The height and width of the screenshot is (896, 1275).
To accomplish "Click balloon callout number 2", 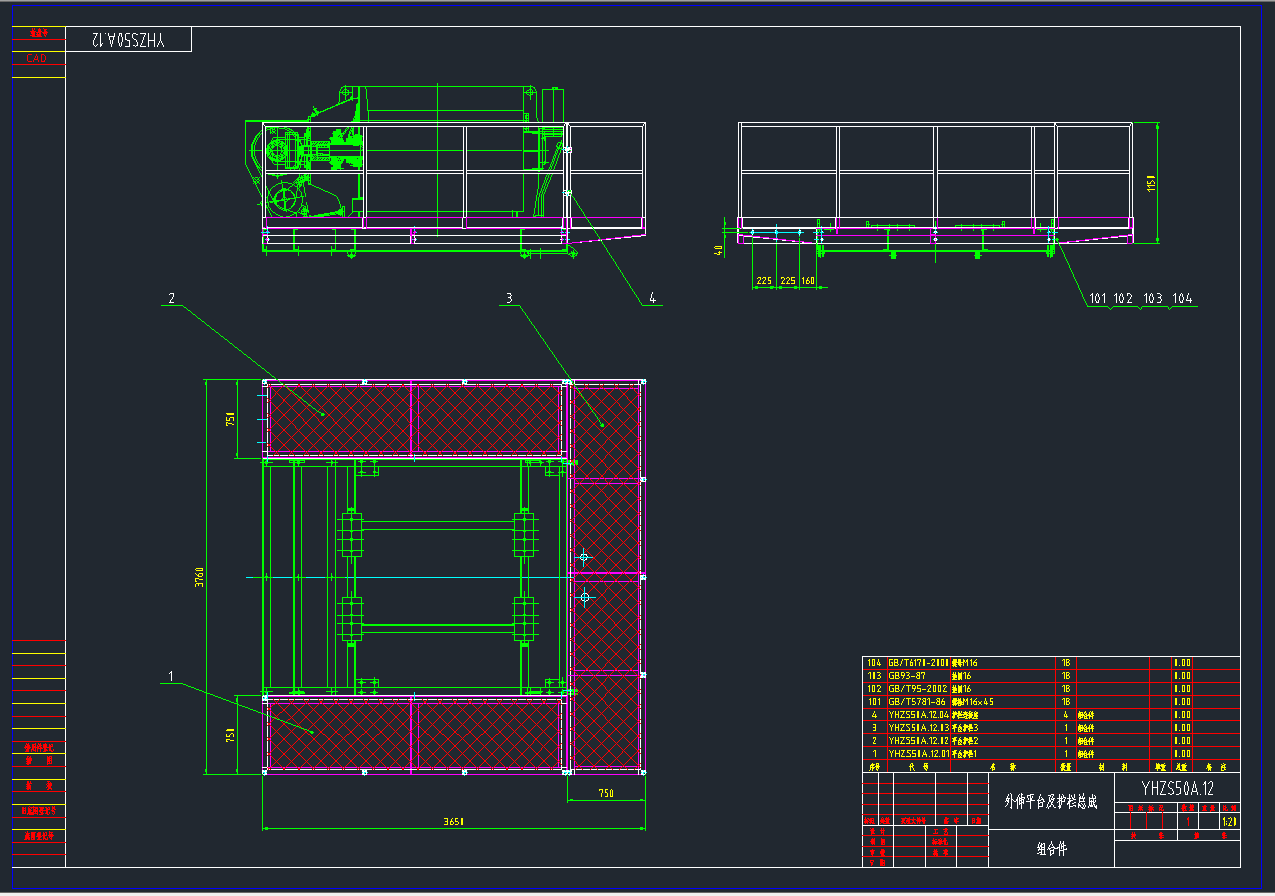I will coord(172,298).
